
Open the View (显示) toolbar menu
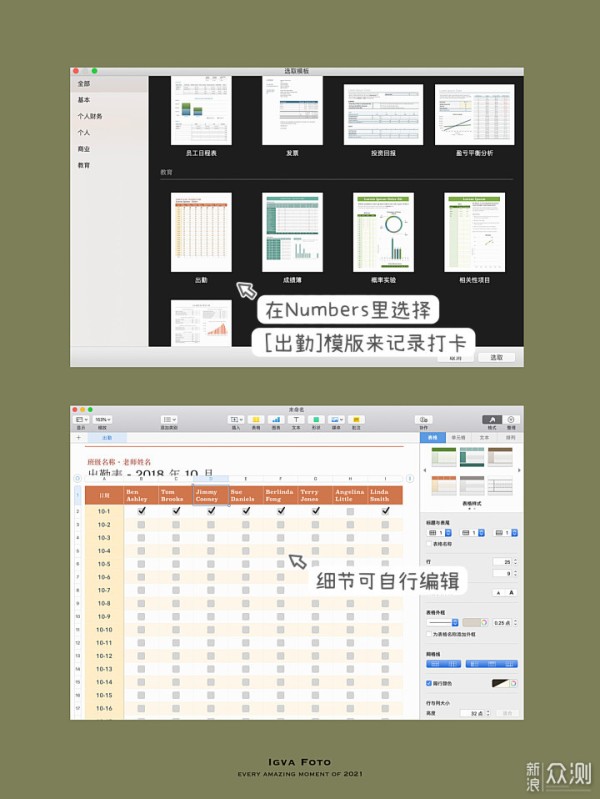point(82,419)
